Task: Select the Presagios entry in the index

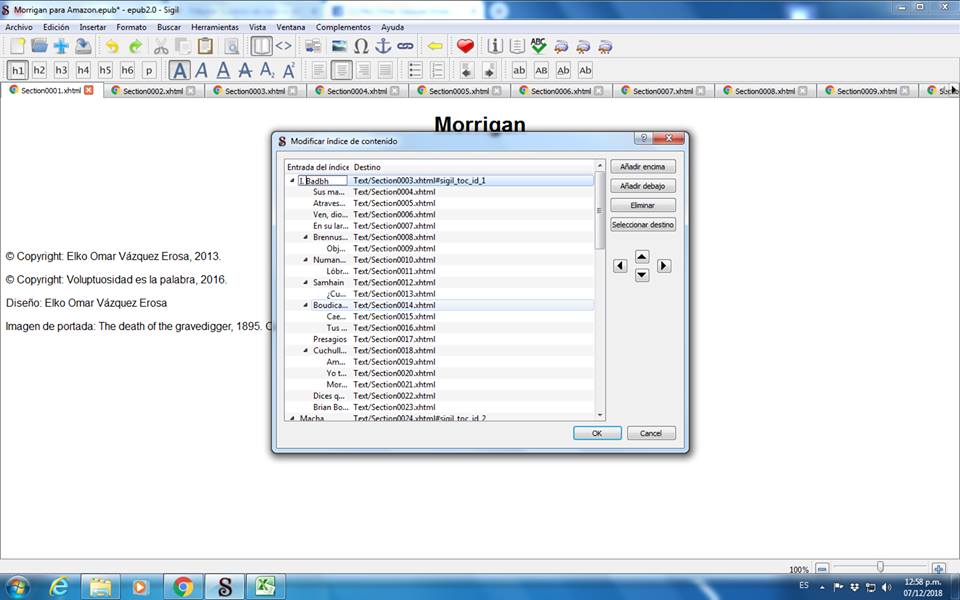Action: tap(329, 339)
